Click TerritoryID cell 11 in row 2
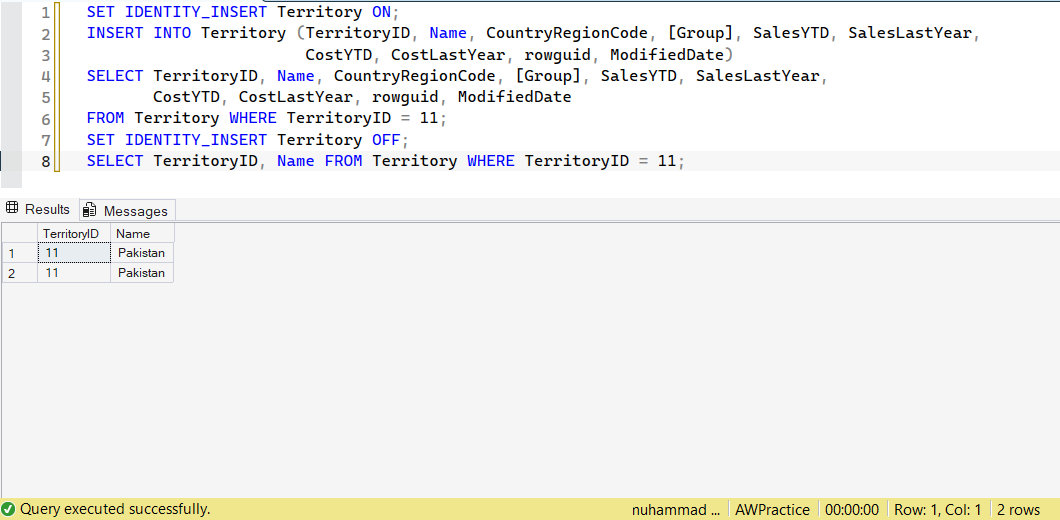Image resolution: width=1060 pixels, height=520 pixels. (74, 273)
